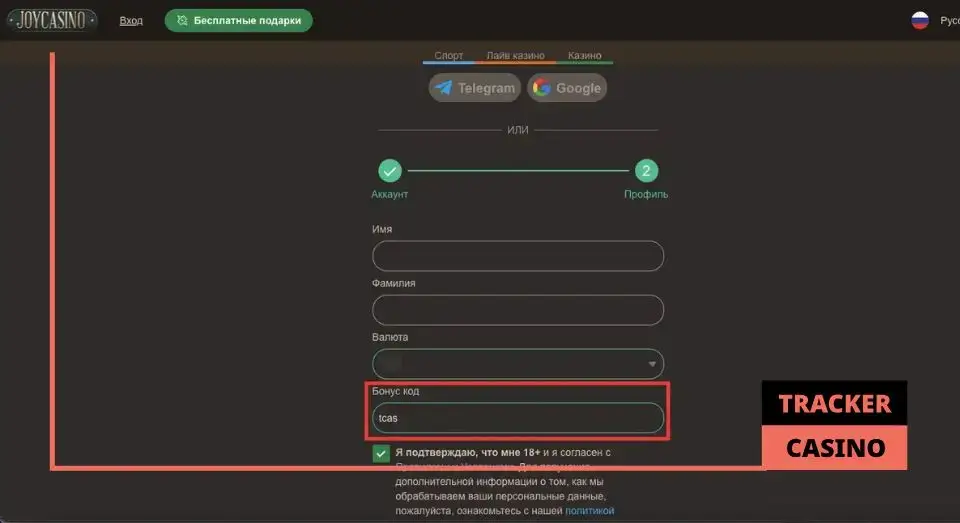The width and height of the screenshot is (960, 523).
Task: Click the JOYCASINO logo
Action: (52, 20)
